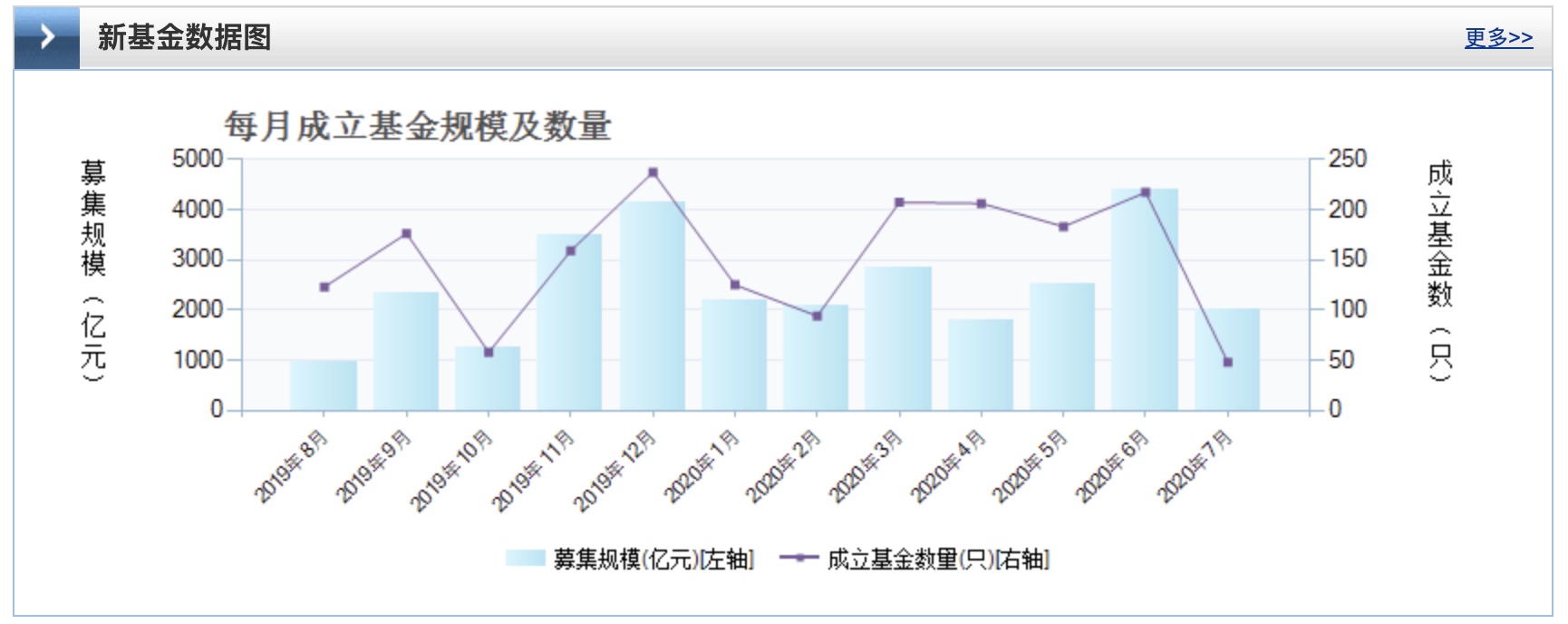Click the purple line marker in legend
Image resolution: width=1568 pixels, height=624 pixels.
[799, 559]
